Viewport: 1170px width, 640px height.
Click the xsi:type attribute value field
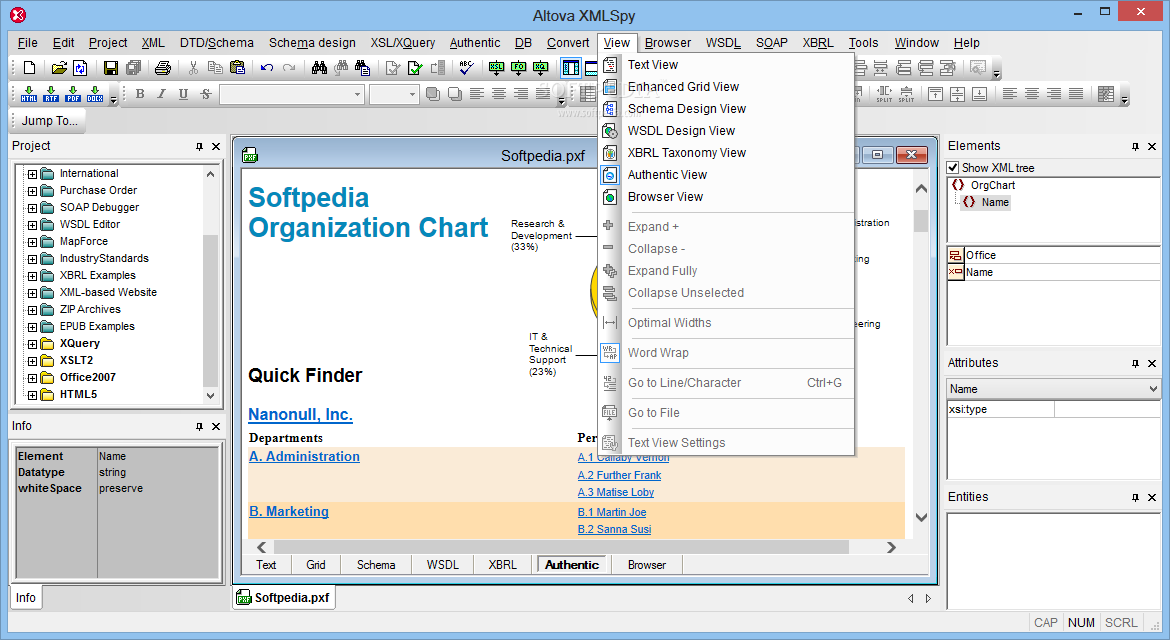click(x=1107, y=410)
